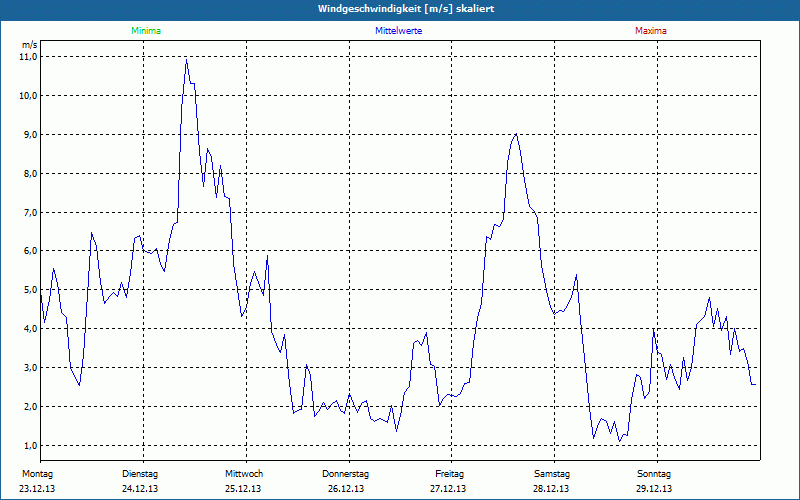The height and width of the screenshot is (500, 800).
Task: Click the 6,0 y-axis value
Action: click(x=30, y=251)
